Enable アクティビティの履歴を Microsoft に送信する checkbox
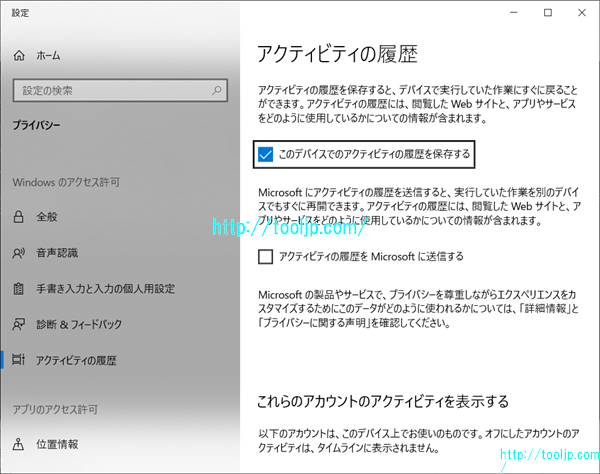 pos(265,257)
